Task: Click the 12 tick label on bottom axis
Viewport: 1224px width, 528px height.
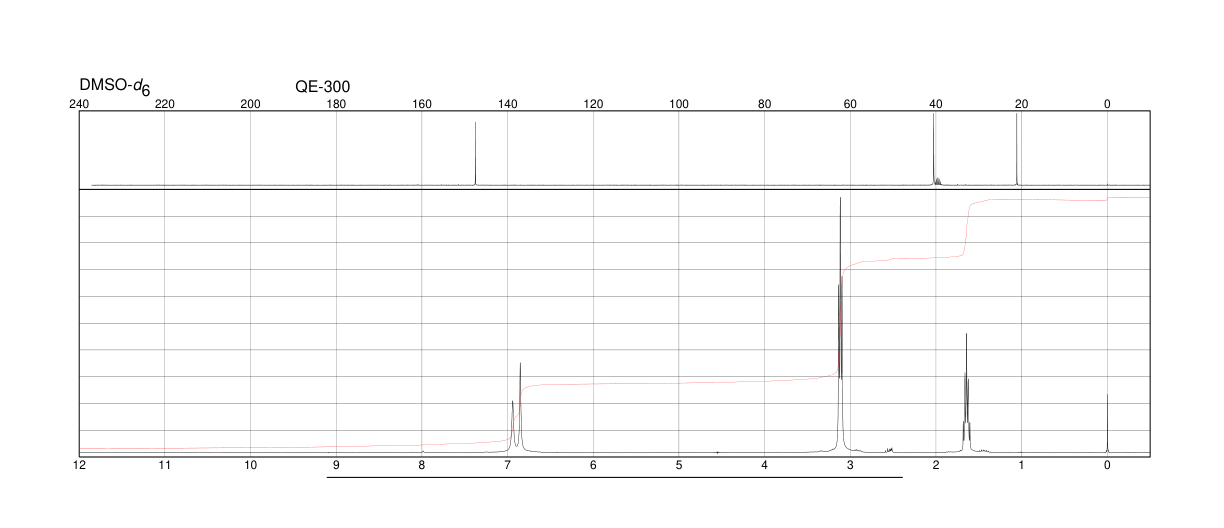Action: tap(80, 466)
